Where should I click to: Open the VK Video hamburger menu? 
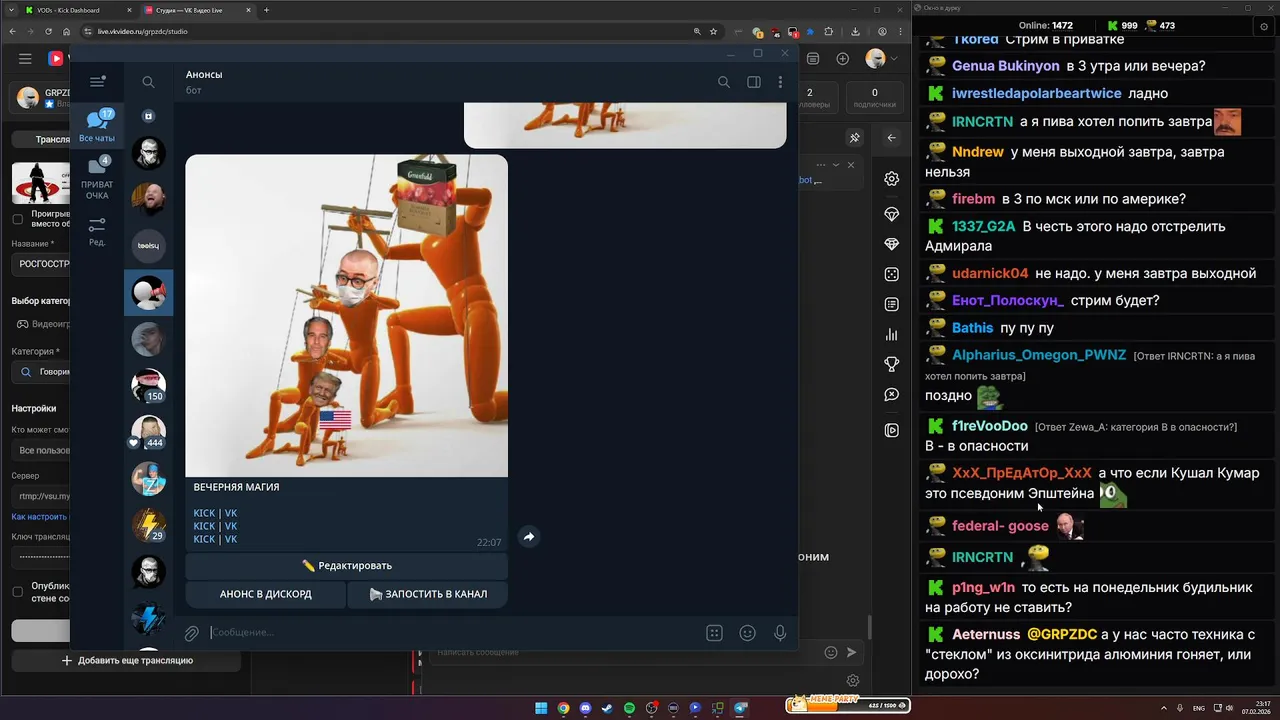[x=25, y=59]
